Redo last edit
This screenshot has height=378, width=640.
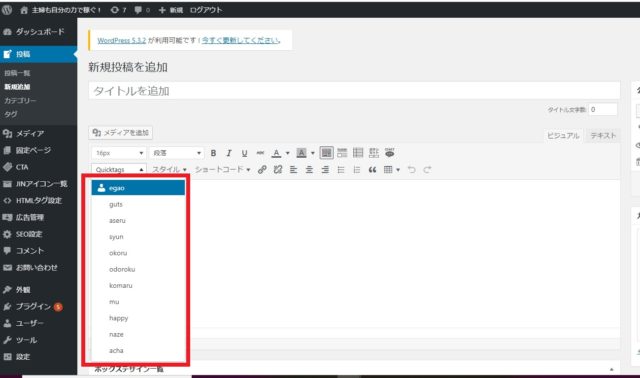tap(427, 169)
